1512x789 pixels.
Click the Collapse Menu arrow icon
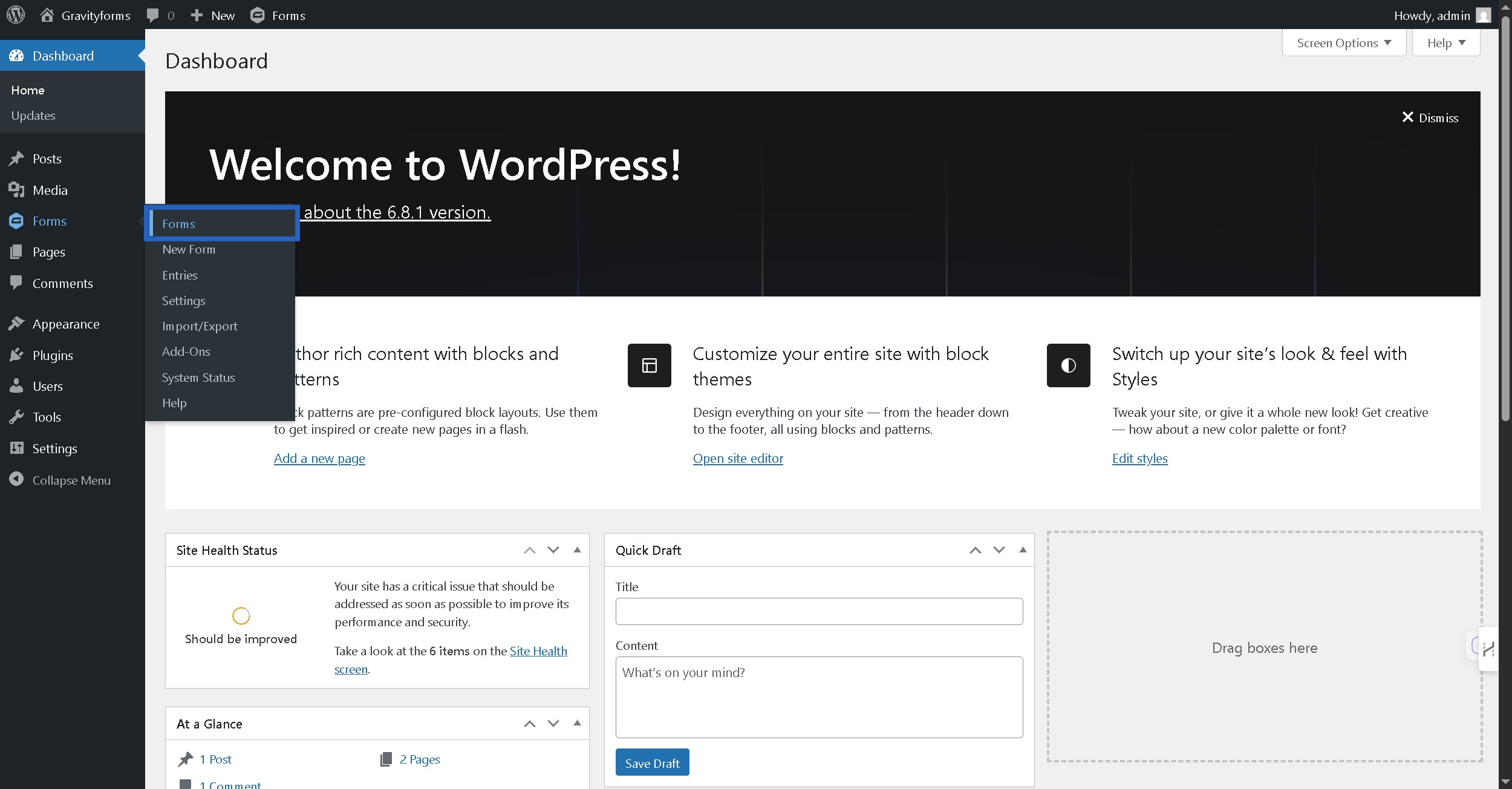(16, 480)
